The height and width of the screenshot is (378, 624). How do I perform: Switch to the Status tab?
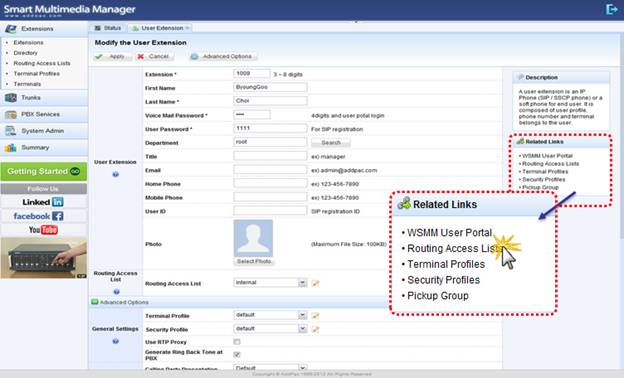[108, 28]
